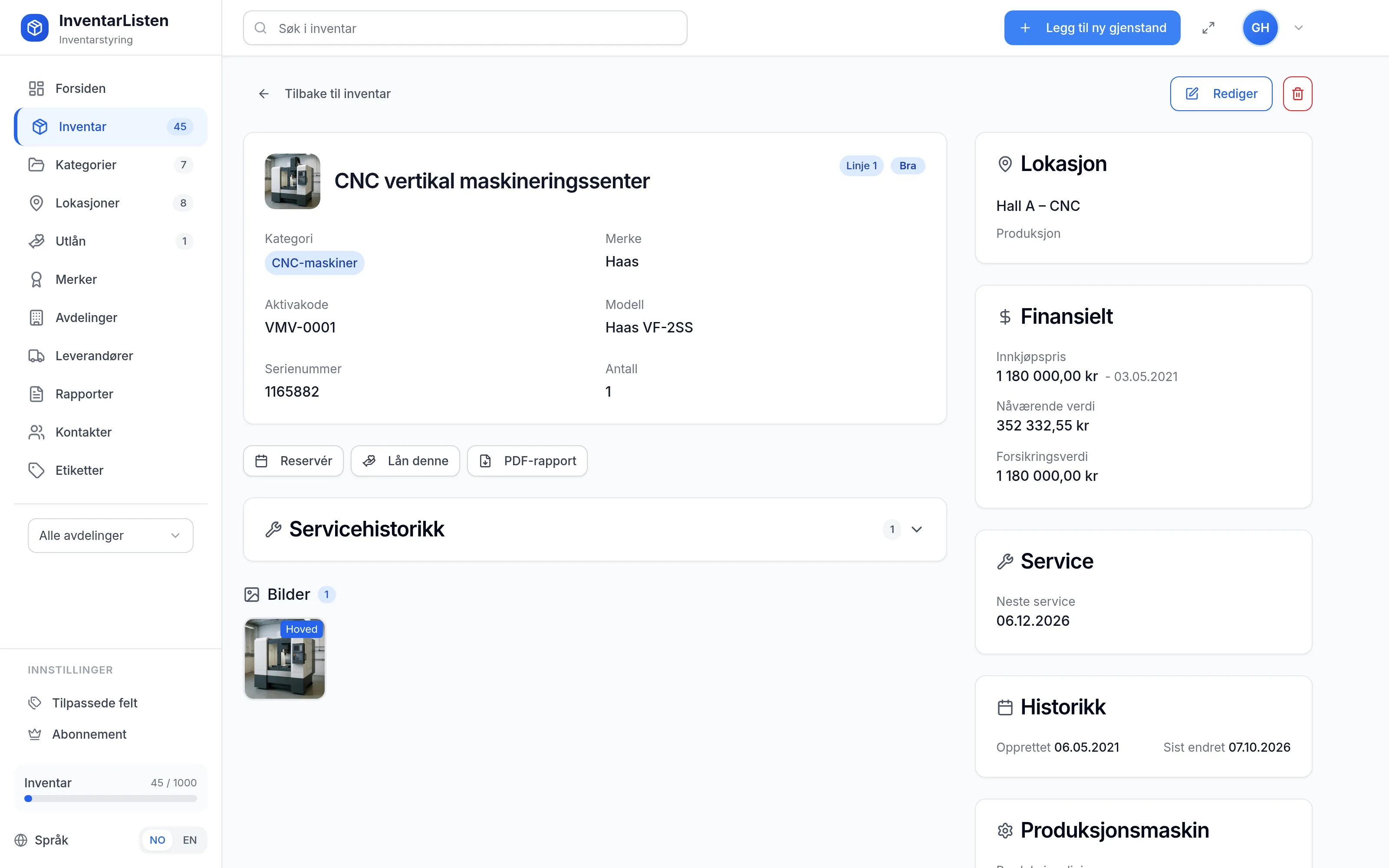Click the back arrow beside Tilbake til inventar

point(263,94)
